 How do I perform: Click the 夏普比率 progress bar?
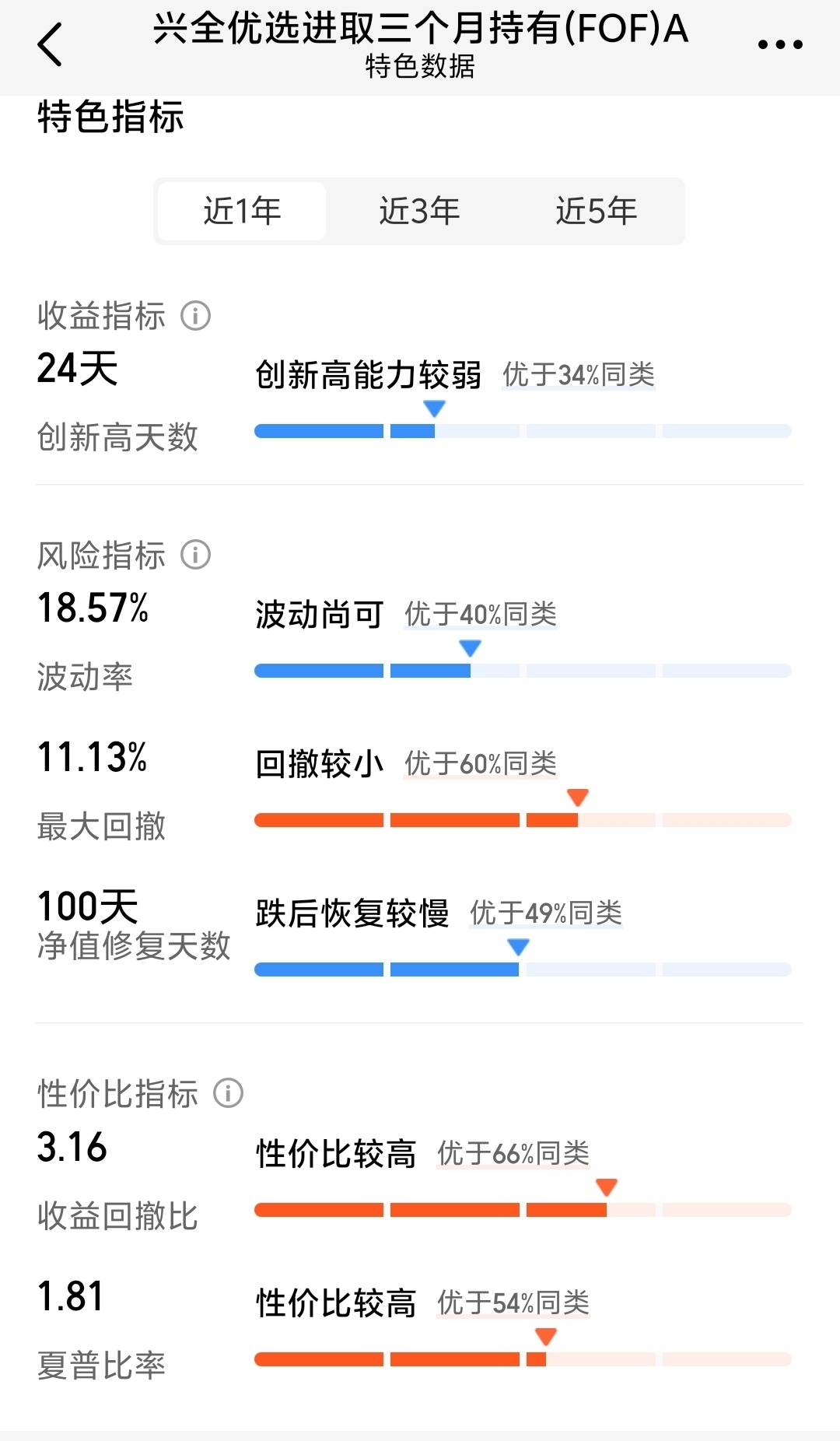[523, 1359]
